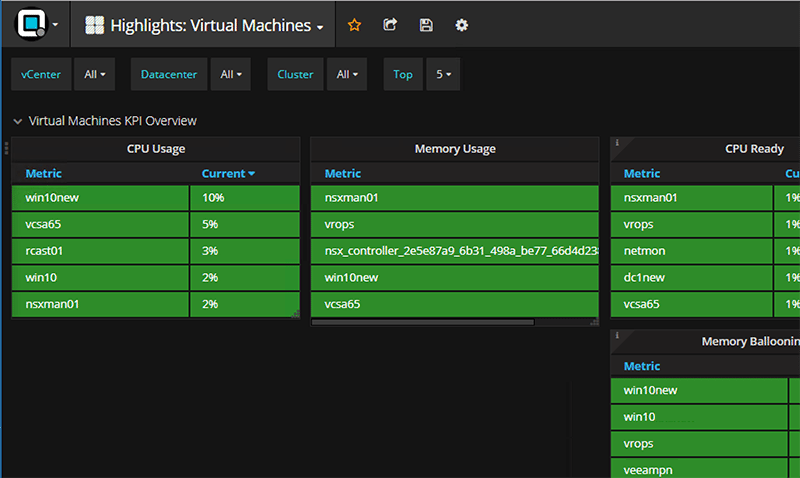Change the Top value 5 dropdown
The image size is (800, 478).
tap(442, 74)
